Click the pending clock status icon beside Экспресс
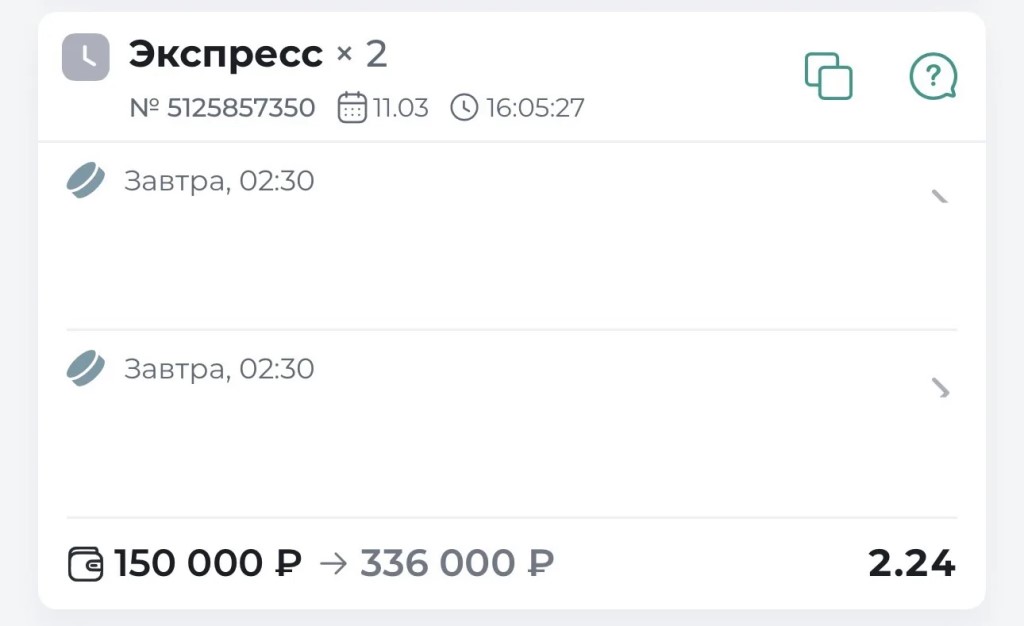1024x626 pixels. point(86,57)
